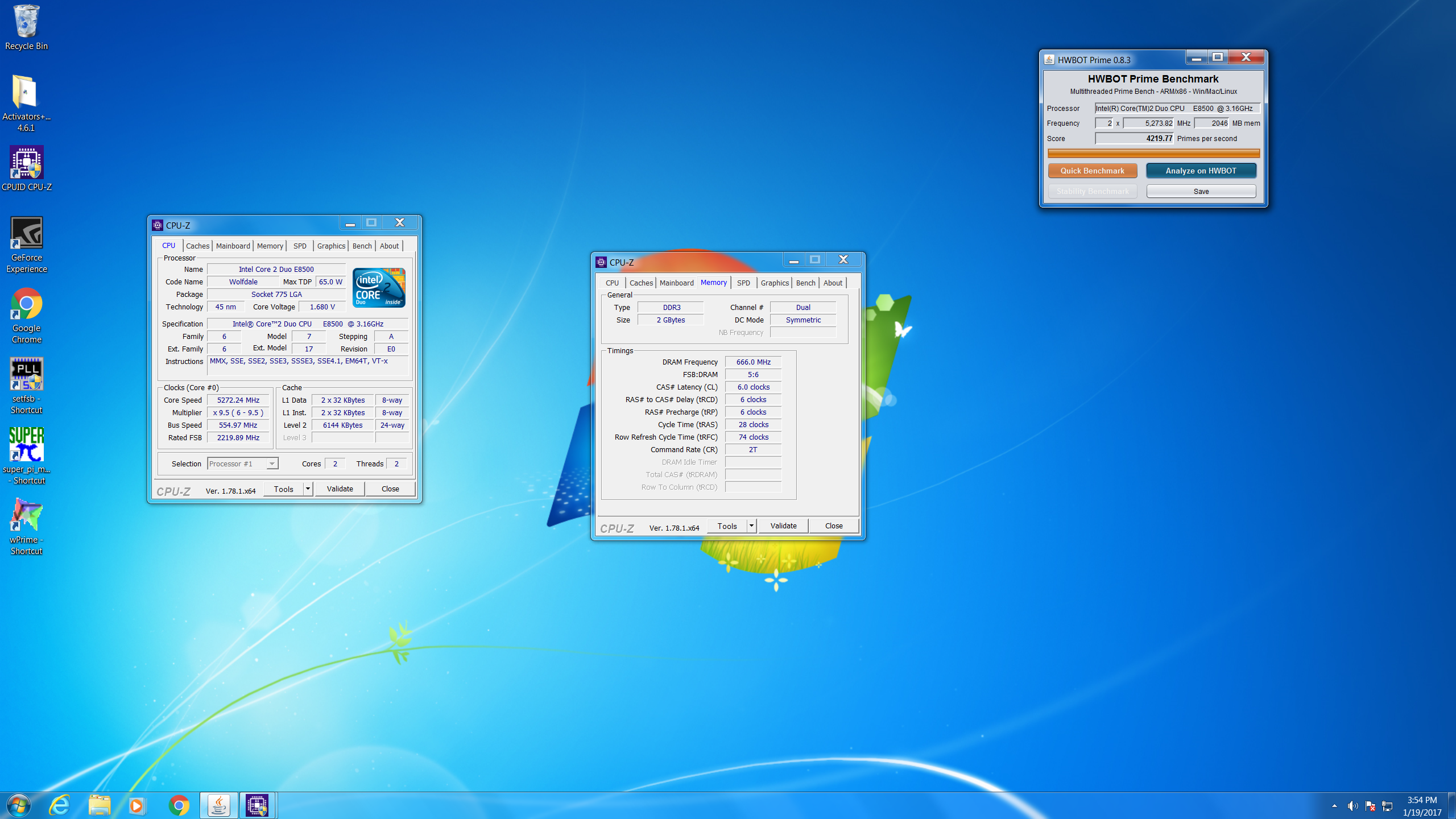Open the About tab in left CPU-Z window
Screen dimensions: 1456x819
389,246
